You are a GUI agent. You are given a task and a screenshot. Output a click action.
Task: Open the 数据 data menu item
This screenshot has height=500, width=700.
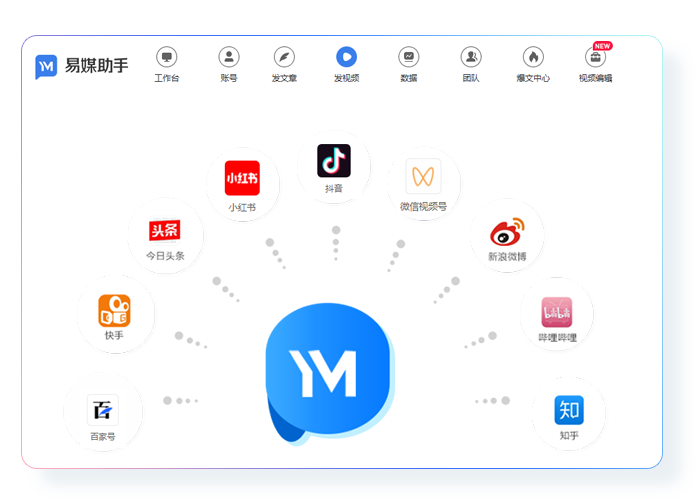[x=408, y=58]
